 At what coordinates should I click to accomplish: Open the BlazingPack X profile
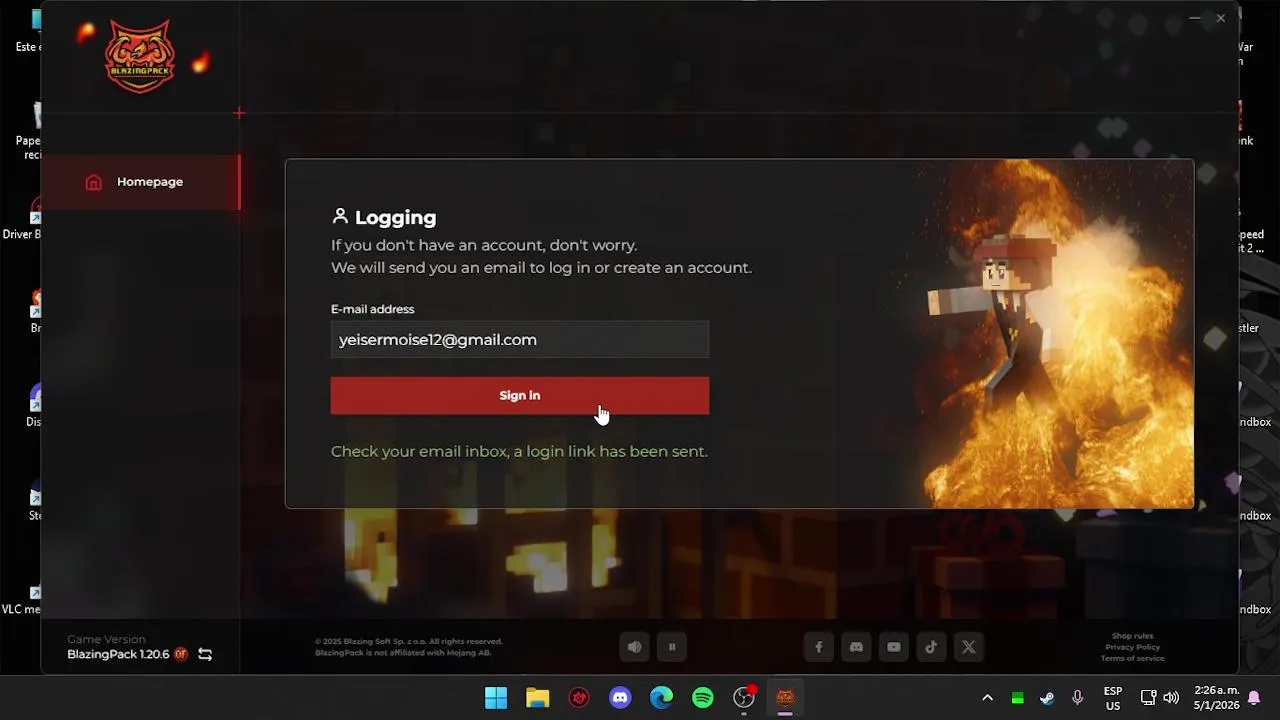click(x=969, y=647)
